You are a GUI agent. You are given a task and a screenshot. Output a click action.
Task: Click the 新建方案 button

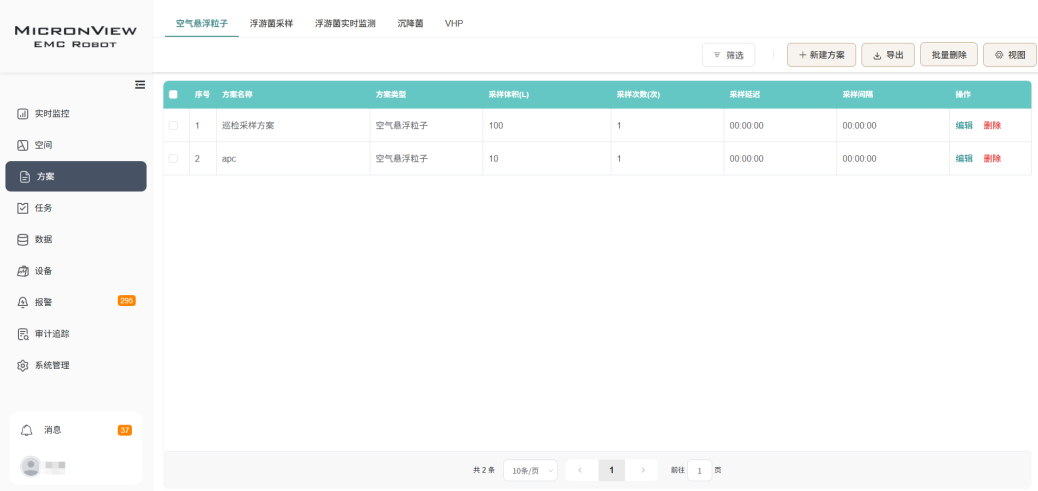[x=821, y=55]
